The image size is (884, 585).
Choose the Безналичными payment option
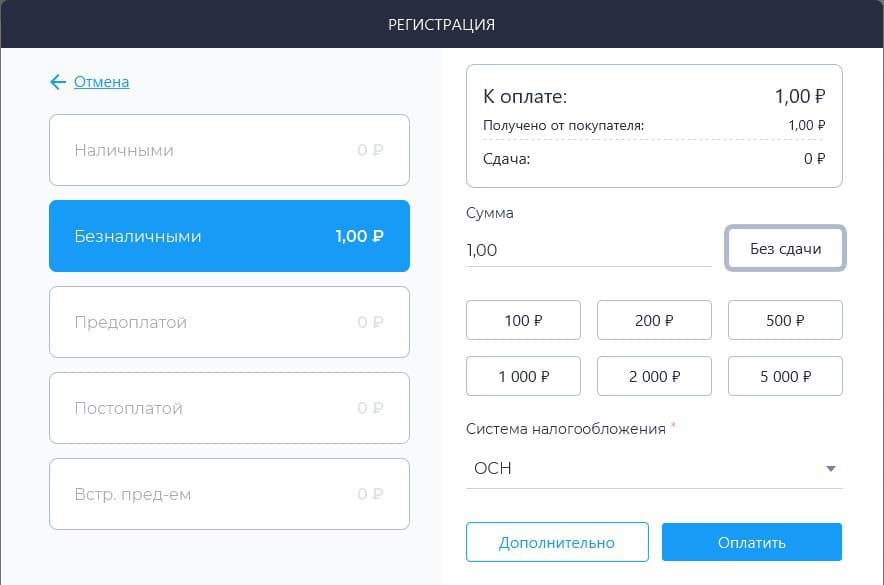[x=229, y=236]
